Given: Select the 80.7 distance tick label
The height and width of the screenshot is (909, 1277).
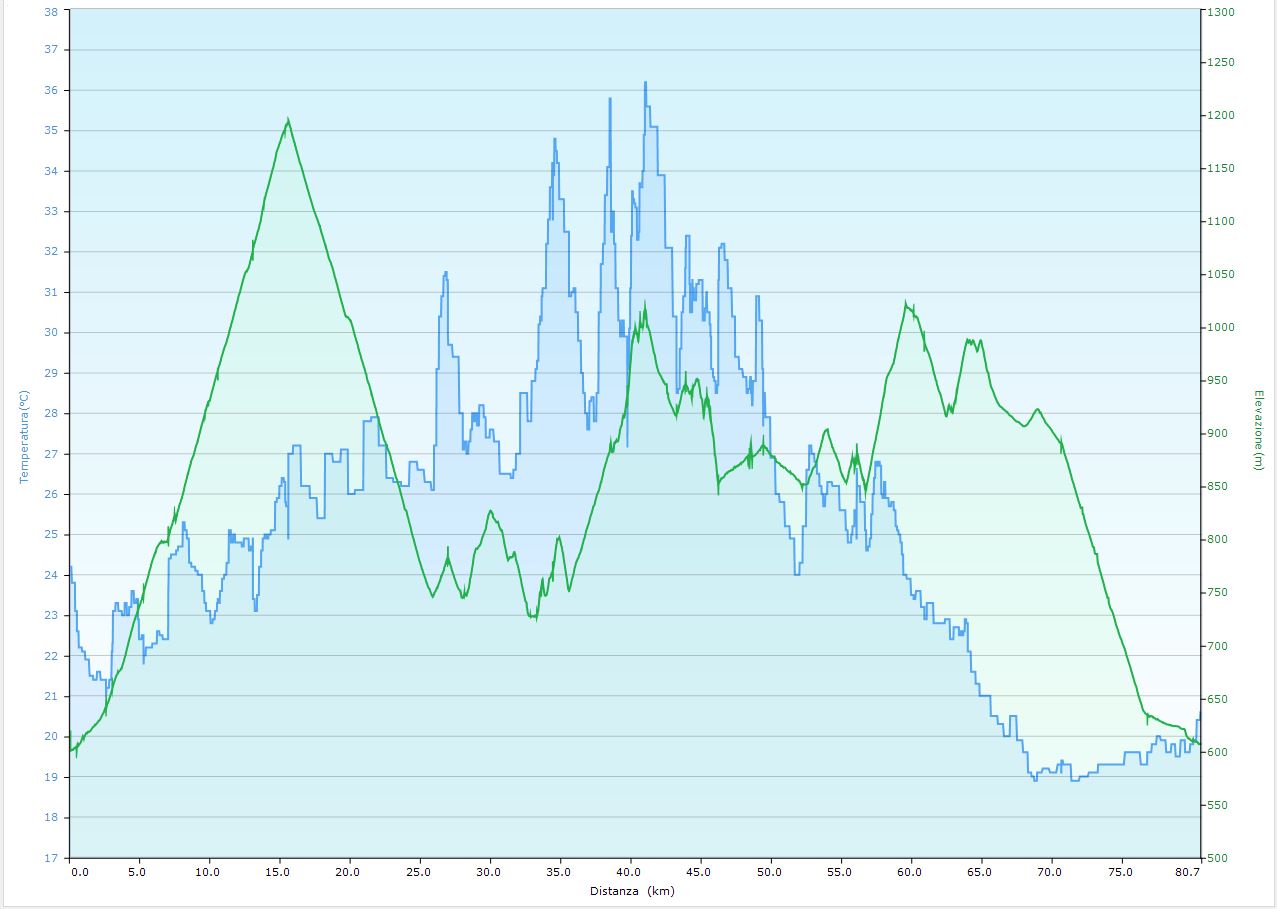Looking at the screenshot, I should [x=1187, y=872].
